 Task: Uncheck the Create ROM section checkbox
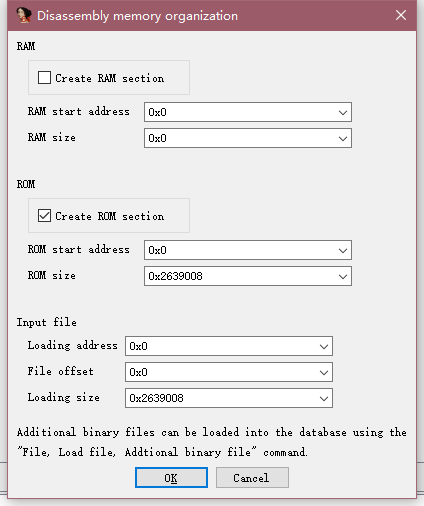44,216
